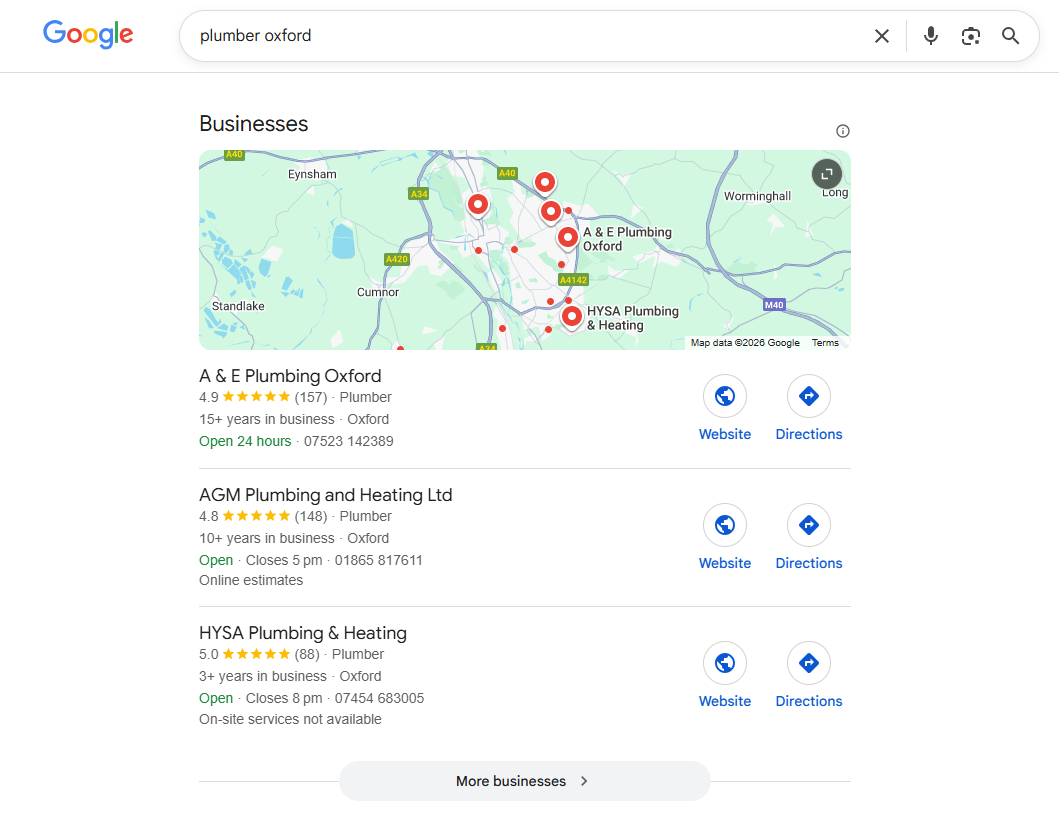
Task: Open Google Lens image search
Action: pyautogui.click(x=970, y=35)
